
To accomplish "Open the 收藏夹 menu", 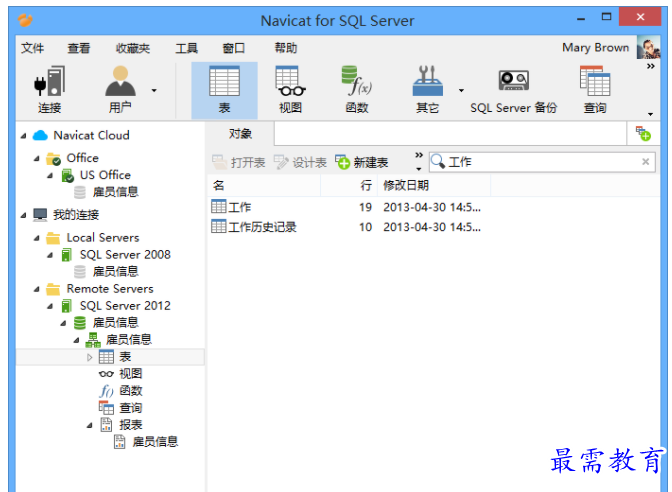I will (133, 48).
